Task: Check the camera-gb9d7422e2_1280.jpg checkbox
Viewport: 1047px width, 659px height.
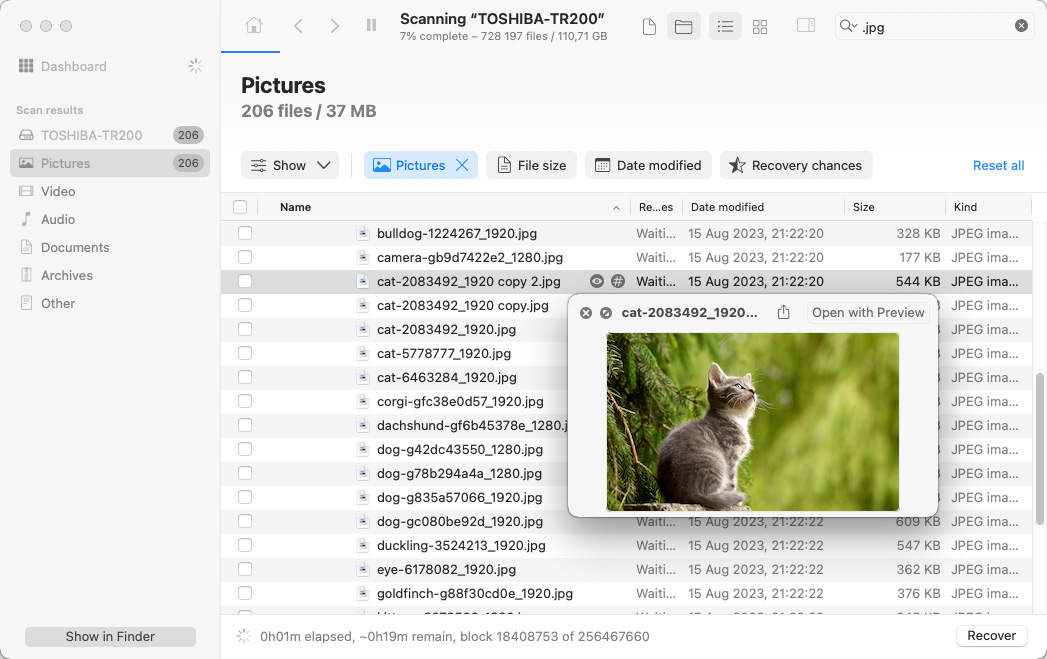Action: 245,257
